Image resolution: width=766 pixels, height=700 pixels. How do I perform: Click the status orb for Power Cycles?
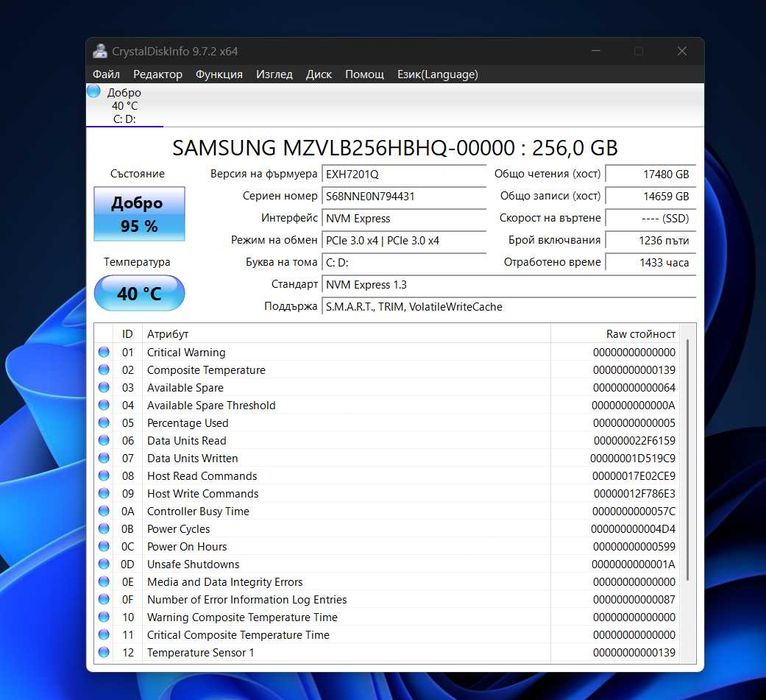pos(104,529)
